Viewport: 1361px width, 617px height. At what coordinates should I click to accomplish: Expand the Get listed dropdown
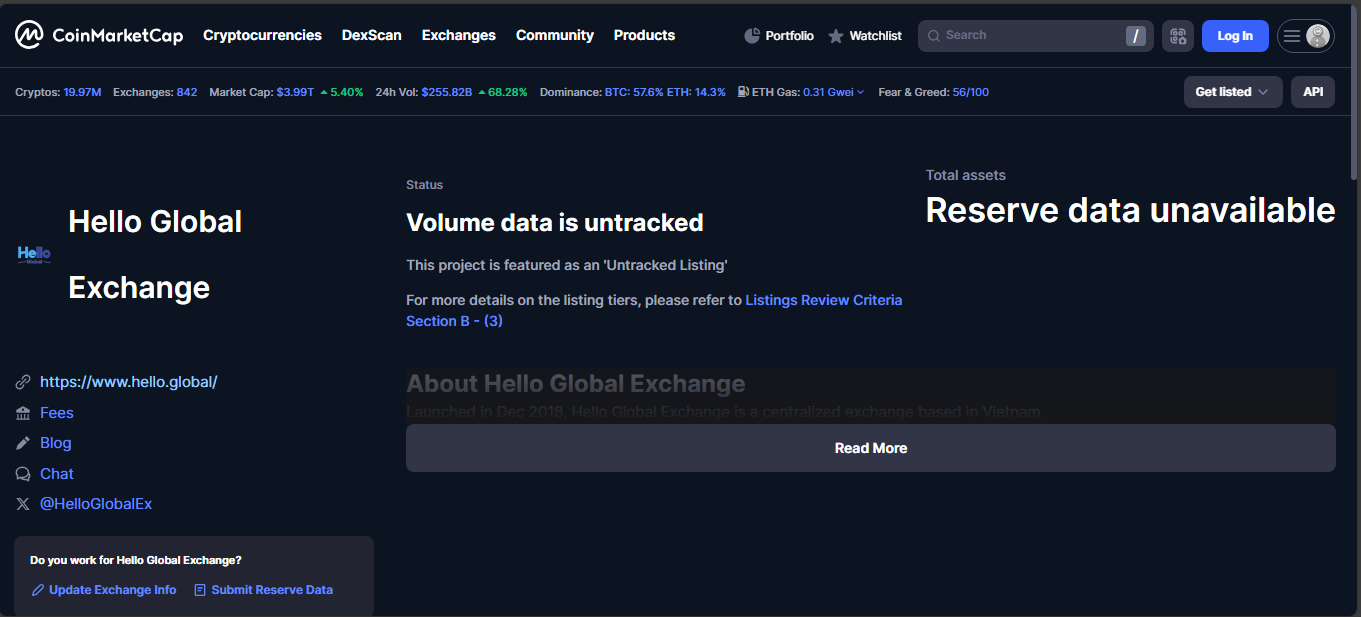click(x=1232, y=92)
